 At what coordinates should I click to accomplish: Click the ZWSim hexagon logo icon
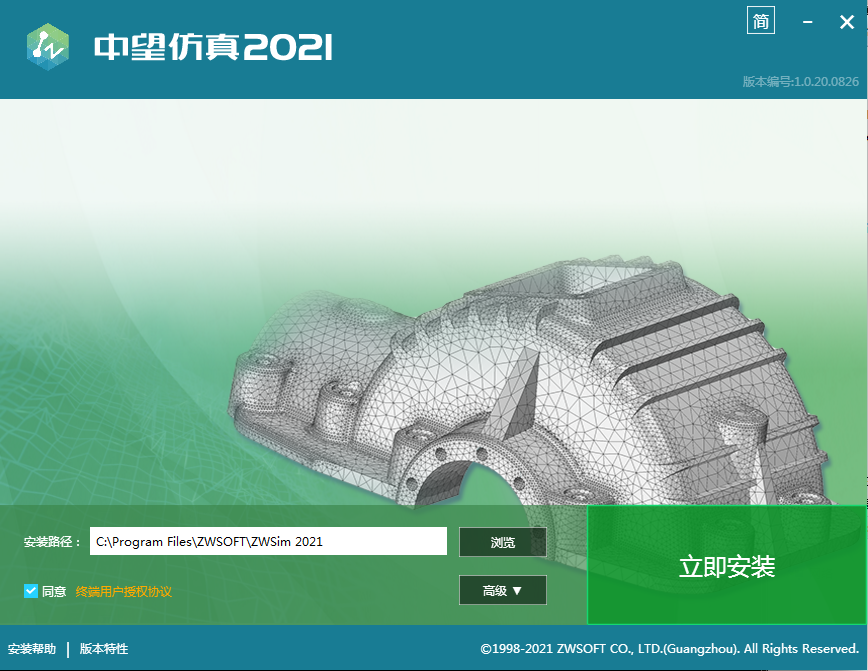tap(48, 47)
